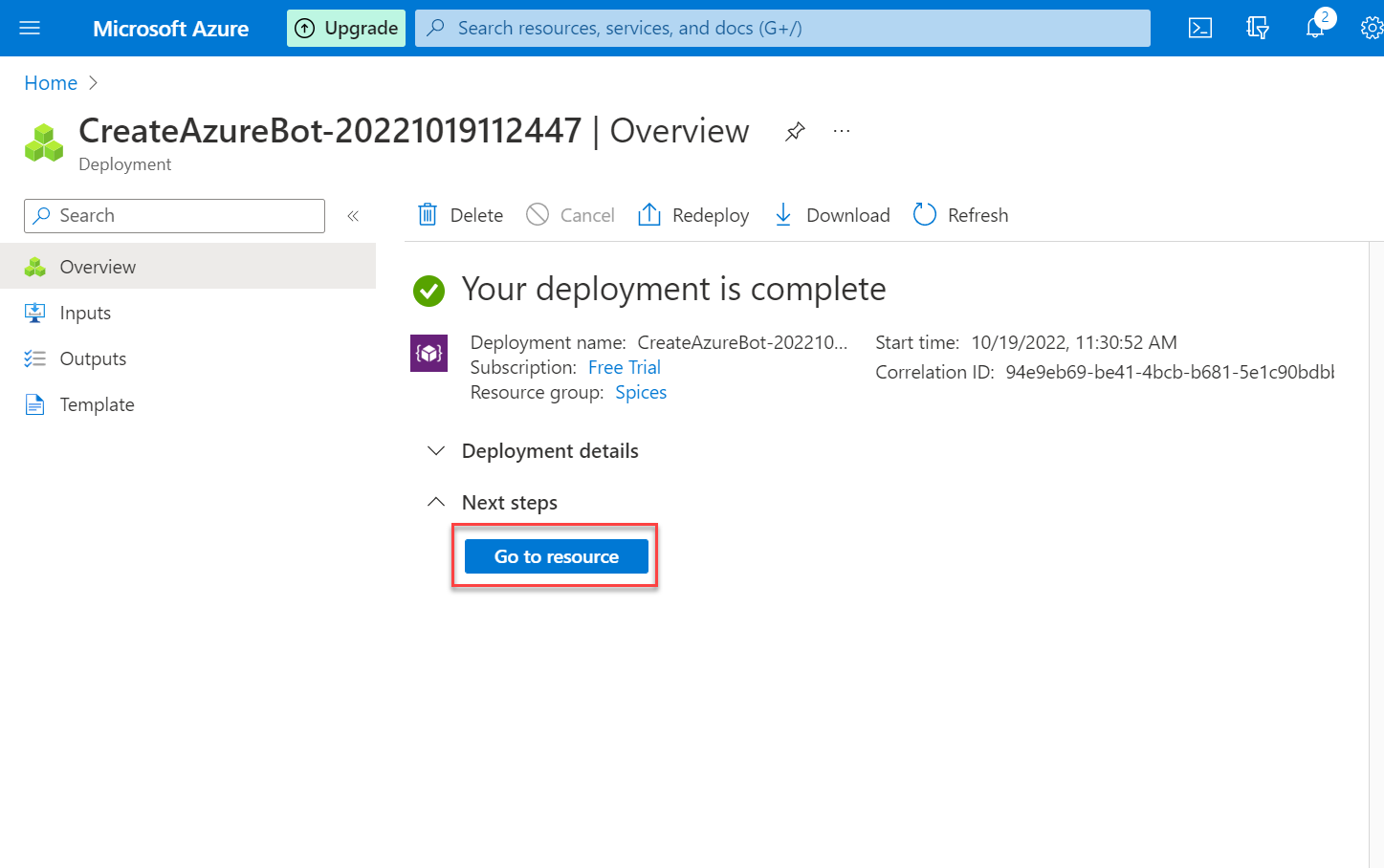This screenshot has height=868, width=1384.
Task: Click the Download toolbar label
Action: [x=848, y=215]
